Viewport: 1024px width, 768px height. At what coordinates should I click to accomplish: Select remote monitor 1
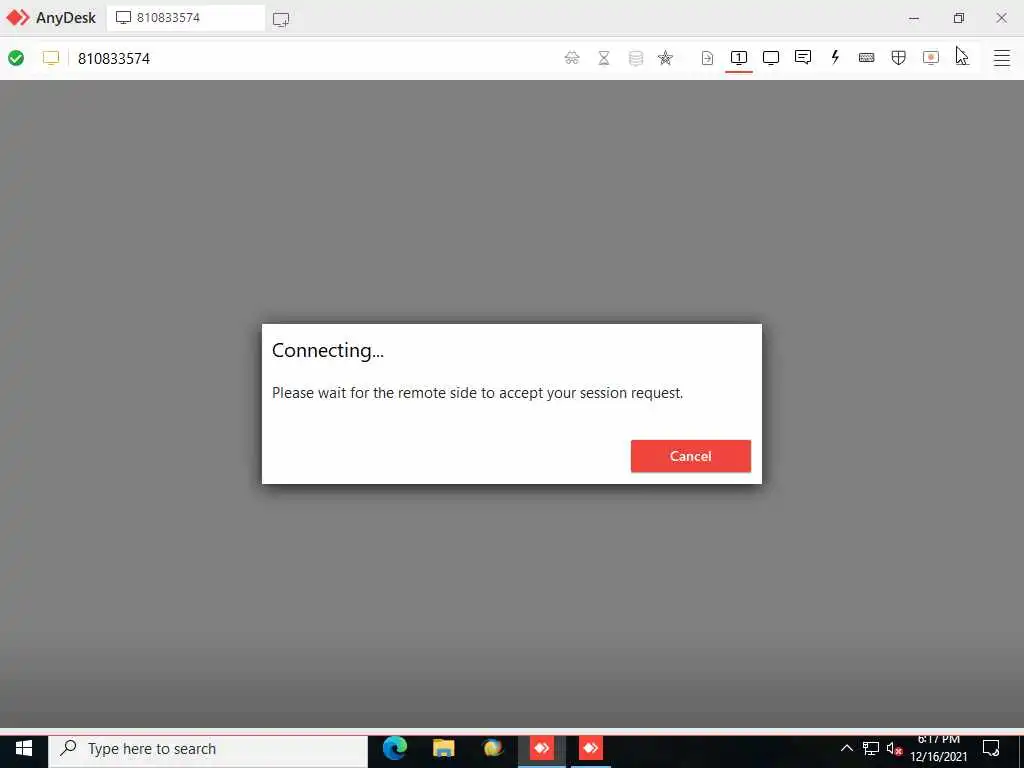click(x=739, y=58)
